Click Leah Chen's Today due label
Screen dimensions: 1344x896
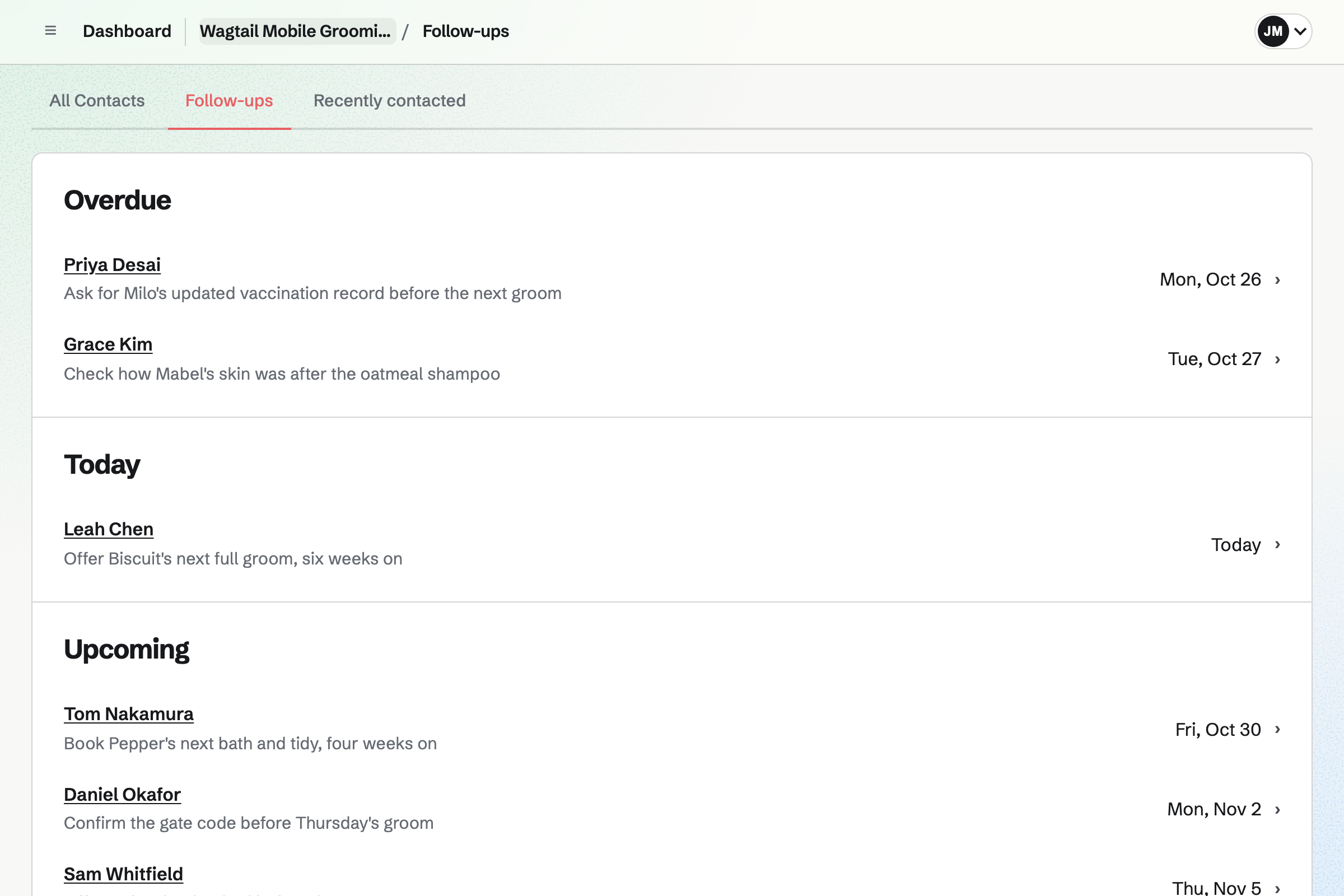tap(1236, 544)
